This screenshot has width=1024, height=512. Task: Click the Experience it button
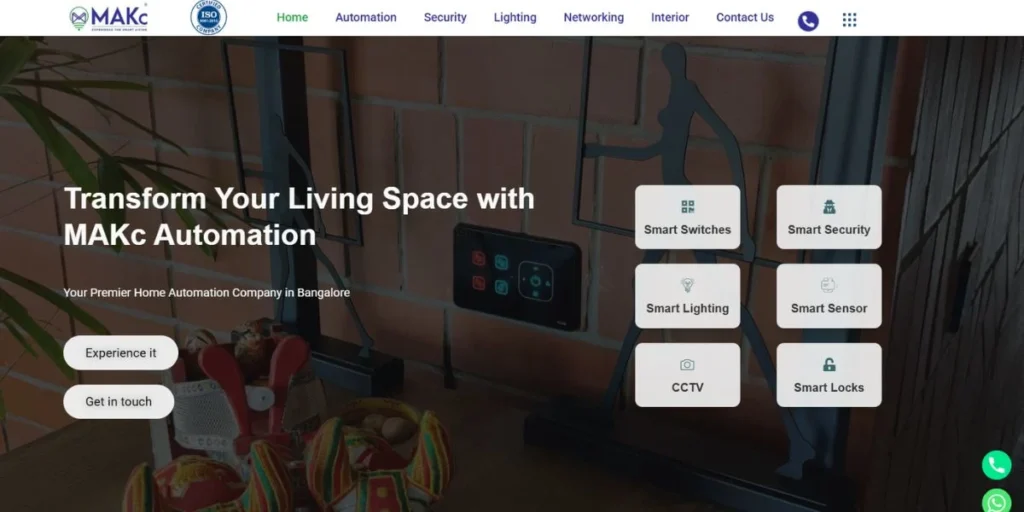pyautogui.click(x=121, y=353)
